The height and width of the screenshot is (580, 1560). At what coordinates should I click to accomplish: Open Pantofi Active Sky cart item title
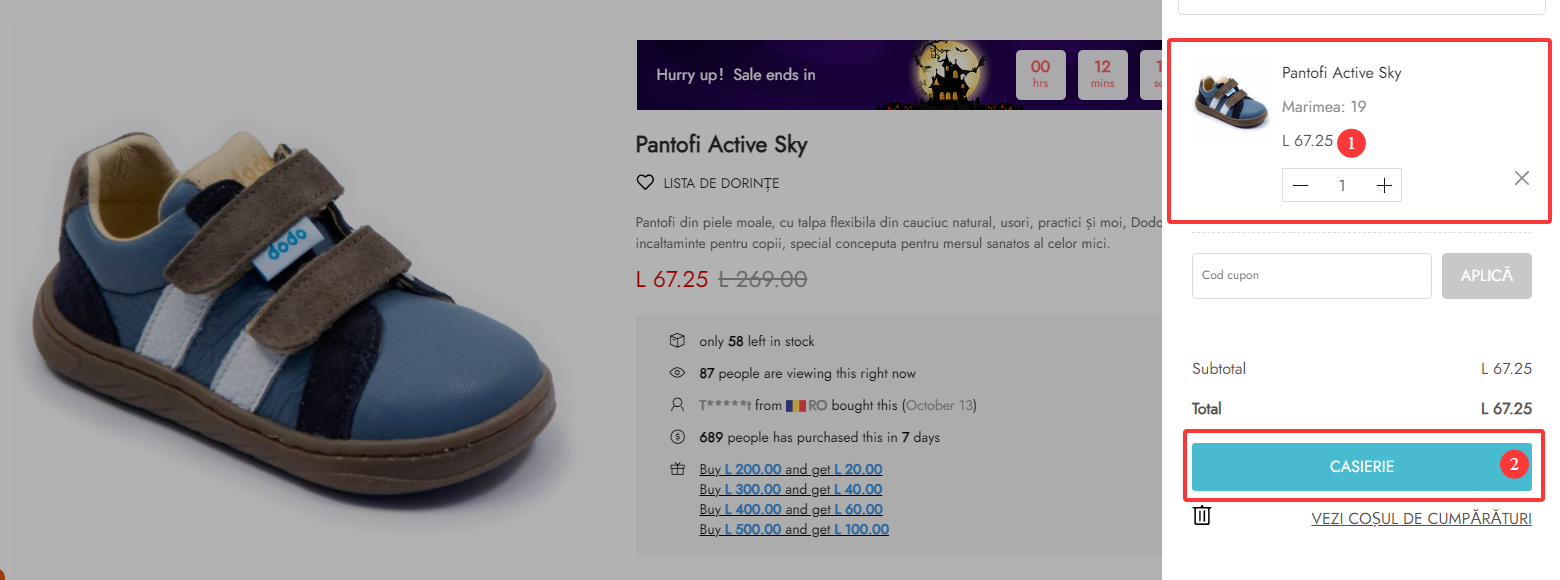[1341, 73]
